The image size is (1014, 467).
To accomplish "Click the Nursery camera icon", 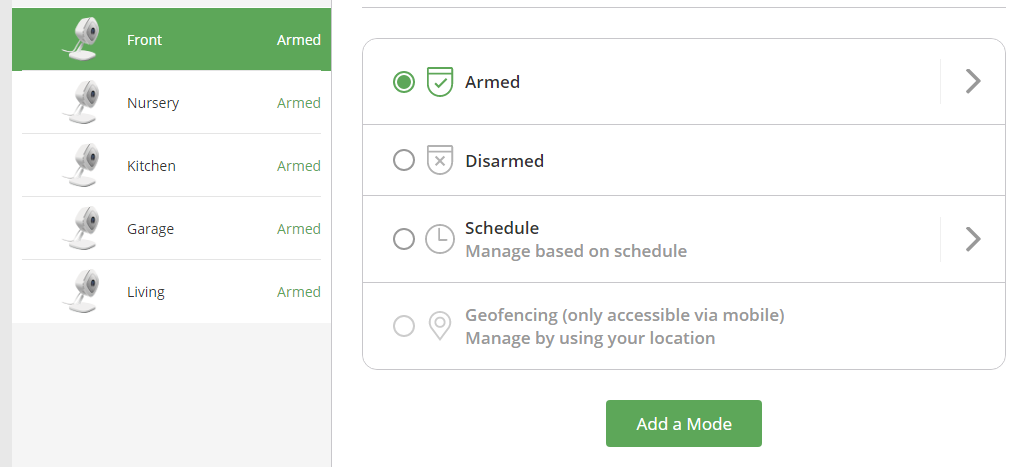I will (x=83, y=103).
